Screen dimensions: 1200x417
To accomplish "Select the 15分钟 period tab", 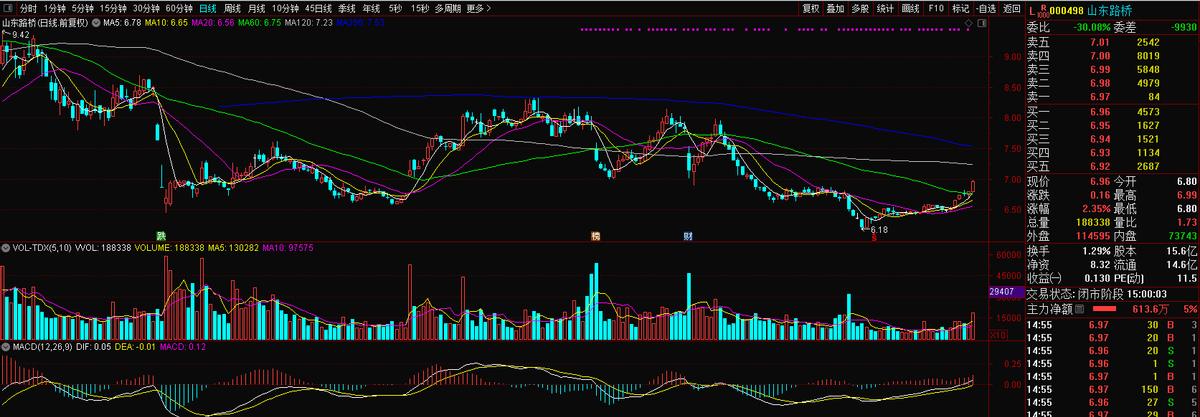I will click(113, 8).
